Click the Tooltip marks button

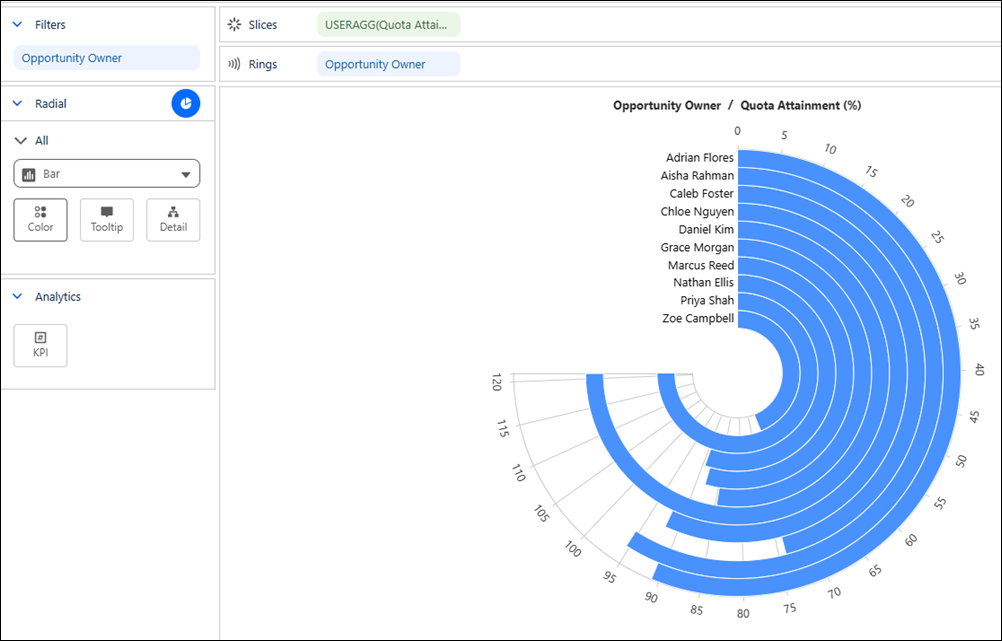click(107, 220)
